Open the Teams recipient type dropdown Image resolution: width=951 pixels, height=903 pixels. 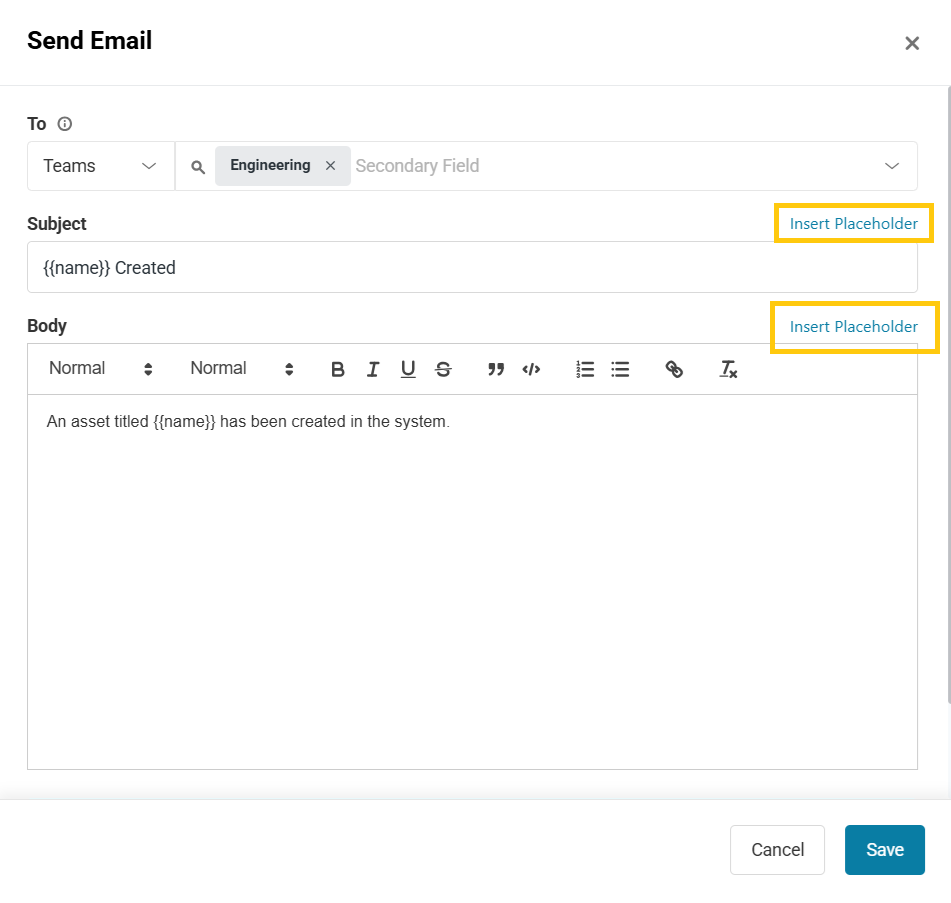pyautogui.click(x=100, y=166)
